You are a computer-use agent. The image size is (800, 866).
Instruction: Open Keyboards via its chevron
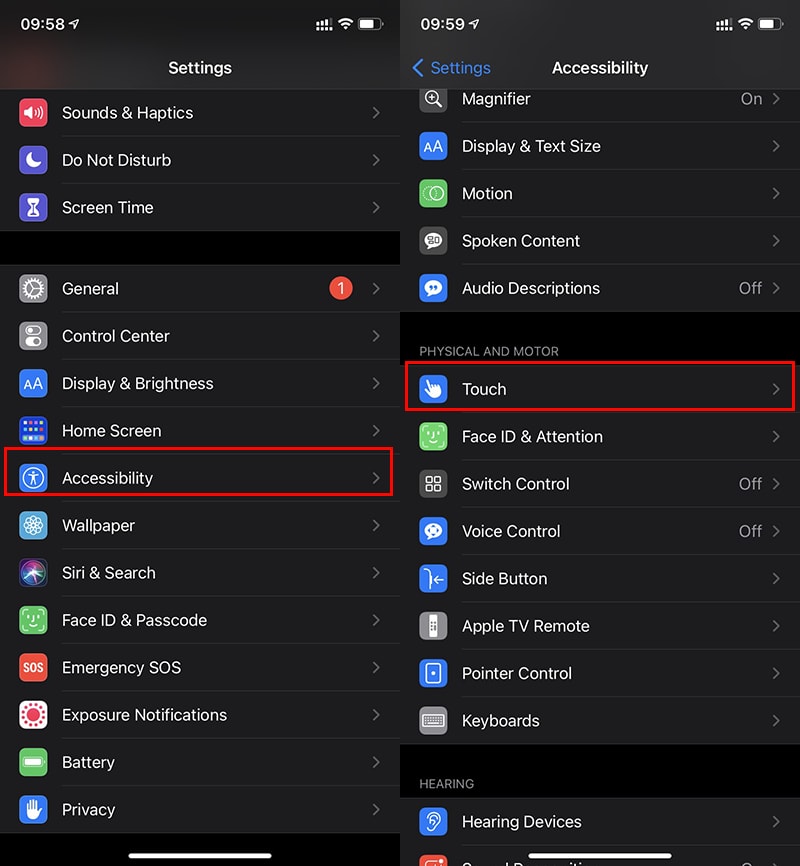coord(776,721)
